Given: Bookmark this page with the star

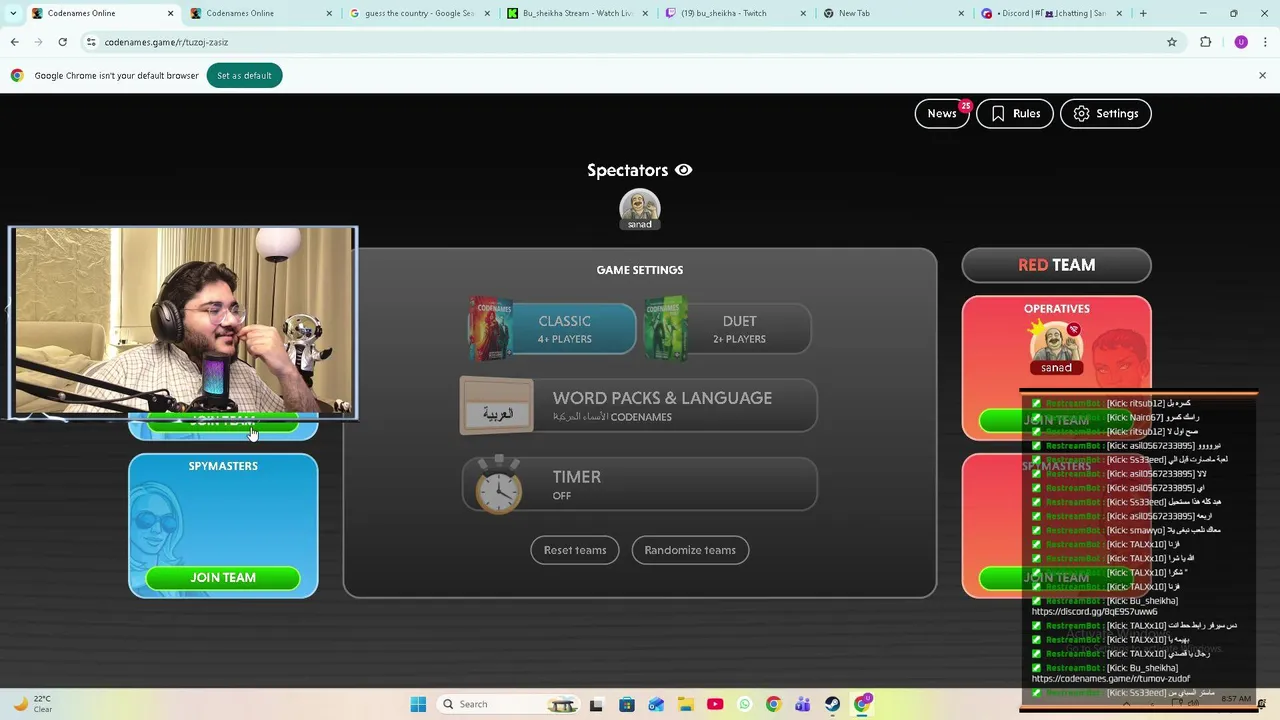Looking at the screenshot, I should point(1172,42).
